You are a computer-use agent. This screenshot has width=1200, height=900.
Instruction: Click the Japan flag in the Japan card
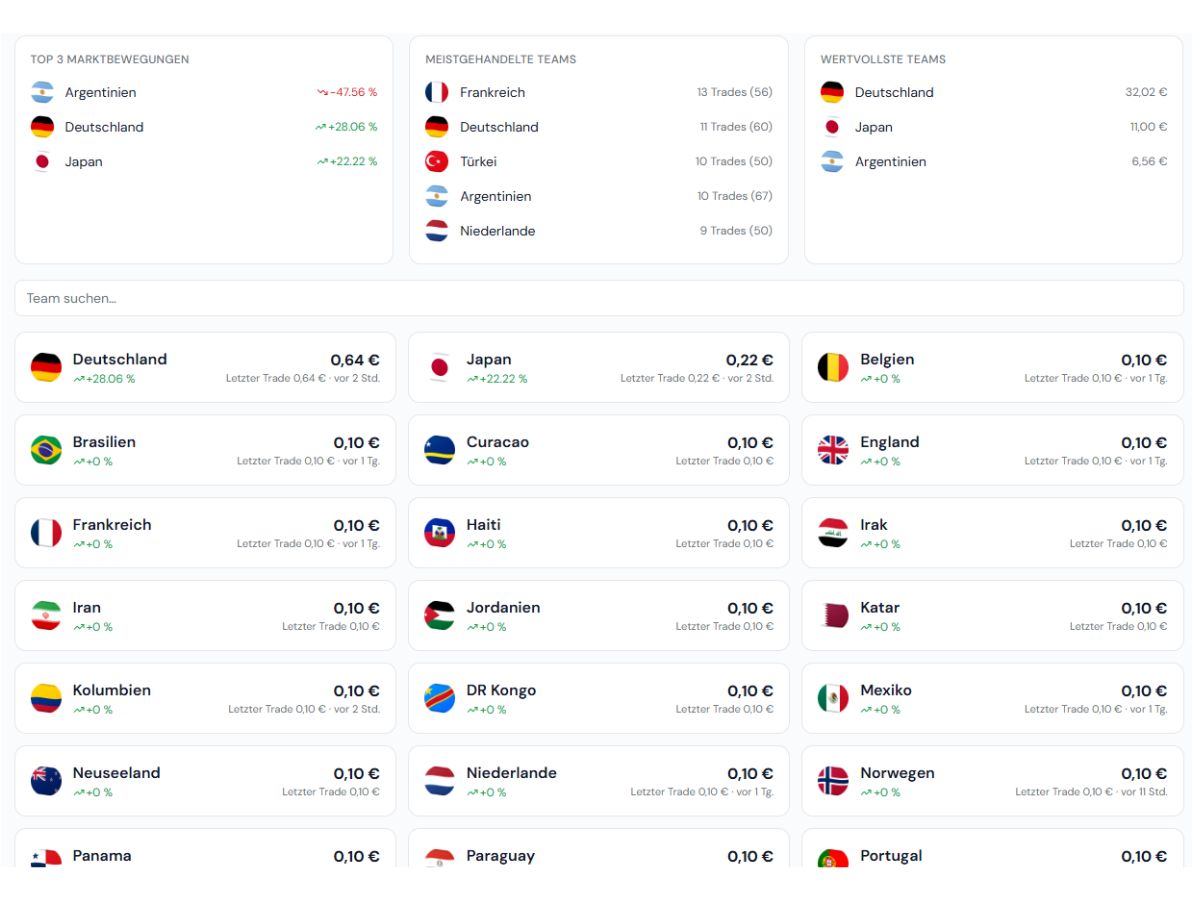(439, 367)
